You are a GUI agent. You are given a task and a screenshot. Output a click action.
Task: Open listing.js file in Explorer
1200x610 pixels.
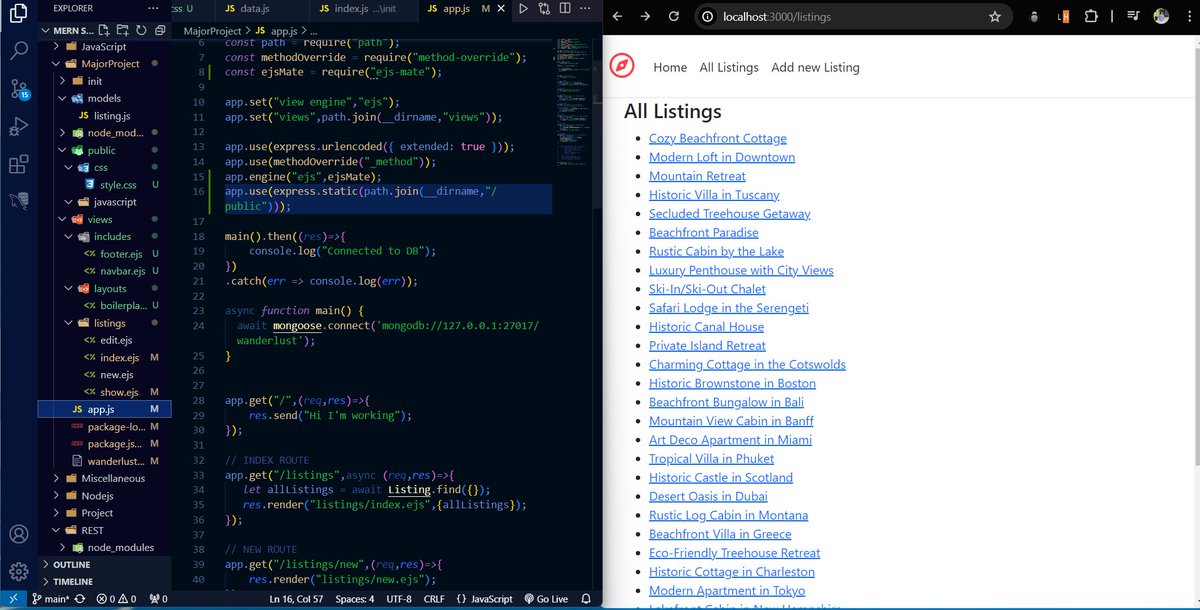point(105,116)
